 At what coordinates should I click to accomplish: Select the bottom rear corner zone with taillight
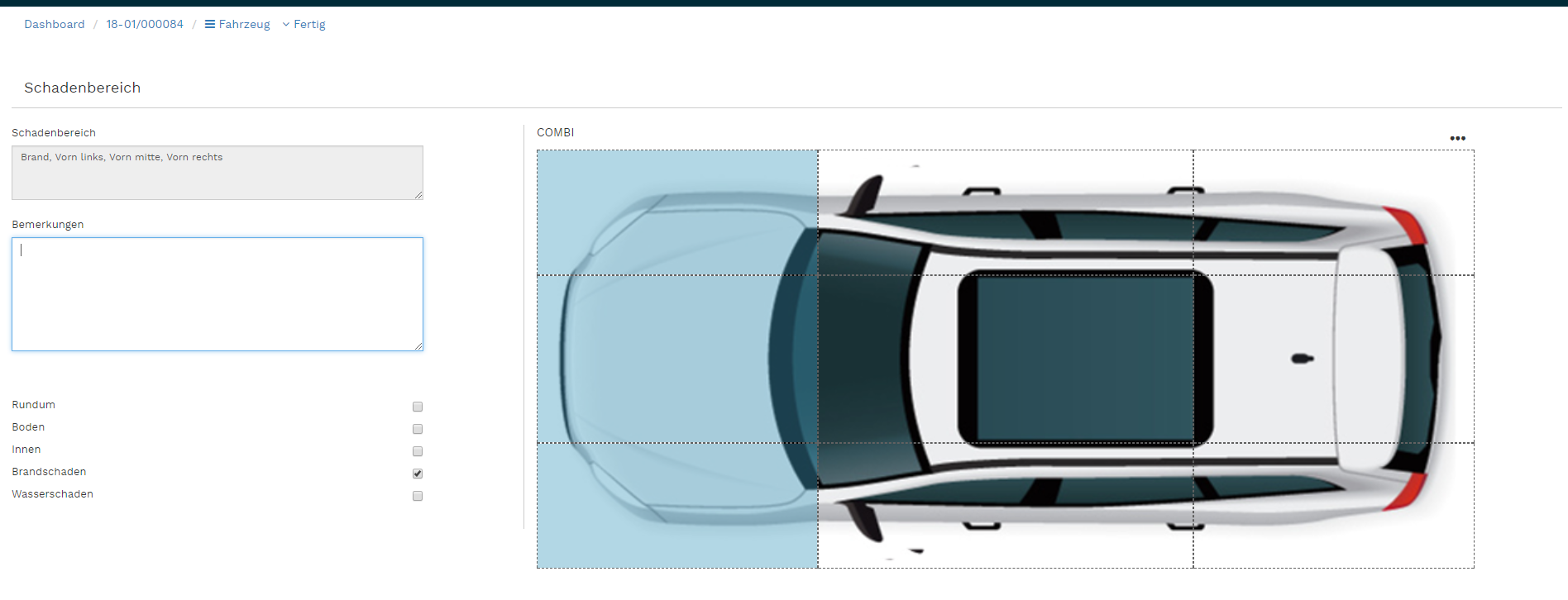point(1333,505)
